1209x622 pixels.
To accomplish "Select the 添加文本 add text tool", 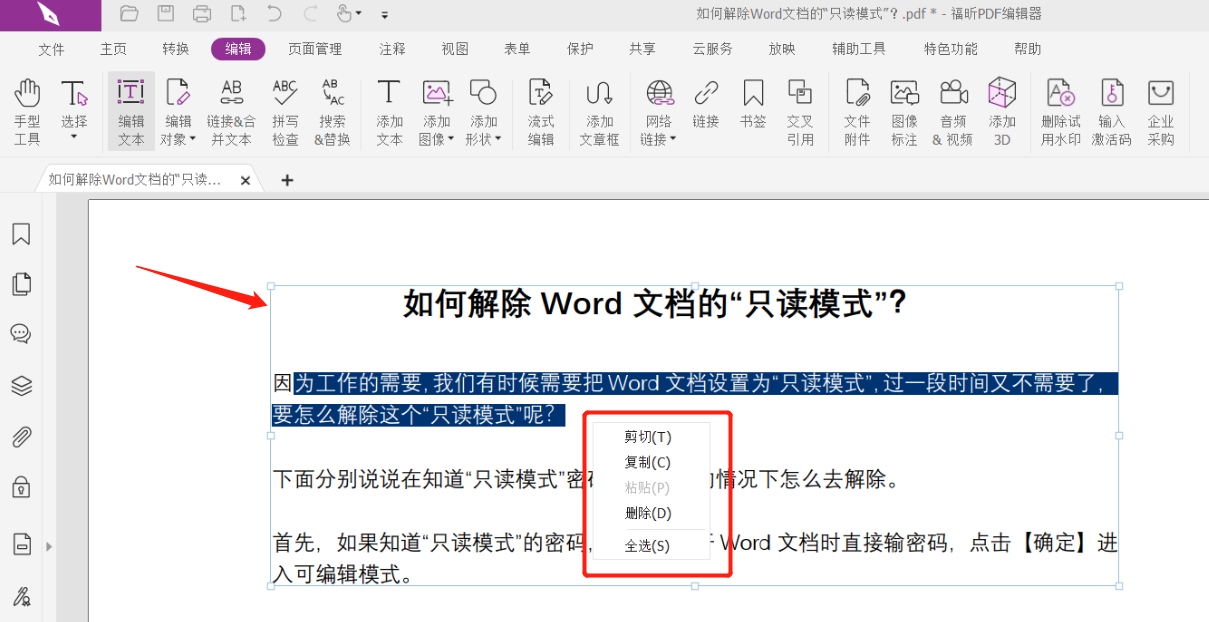I will click(x=389, y=110).
